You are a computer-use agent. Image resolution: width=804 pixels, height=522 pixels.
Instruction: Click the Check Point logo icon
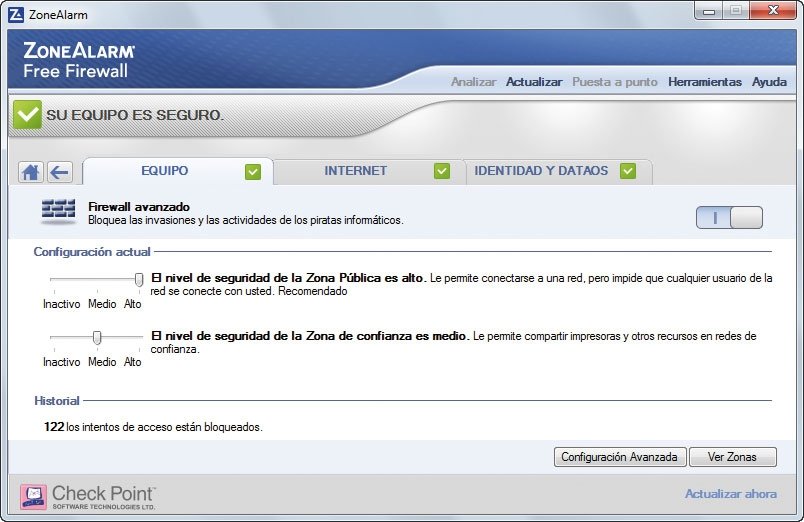(33, 497)
